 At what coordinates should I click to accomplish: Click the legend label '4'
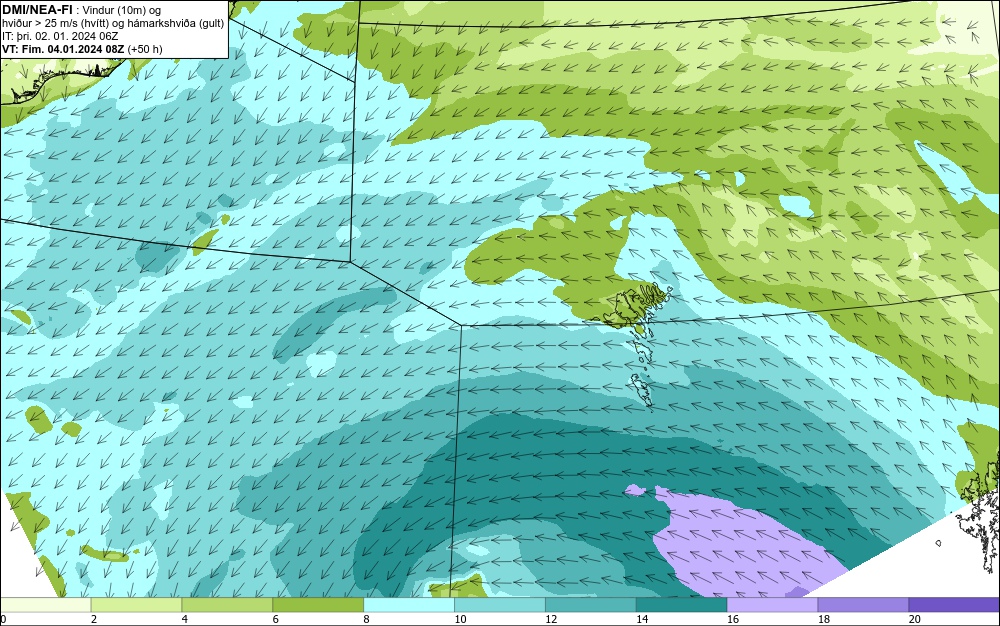coord(184,619)
